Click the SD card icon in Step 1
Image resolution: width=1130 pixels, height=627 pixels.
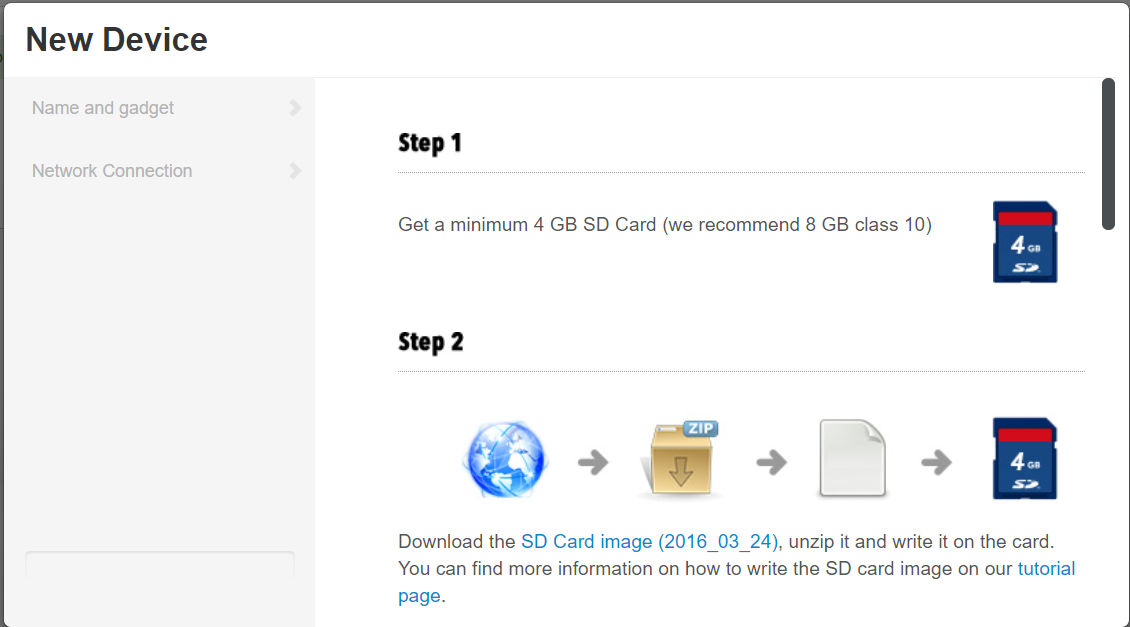click(x=1025, y=242)
